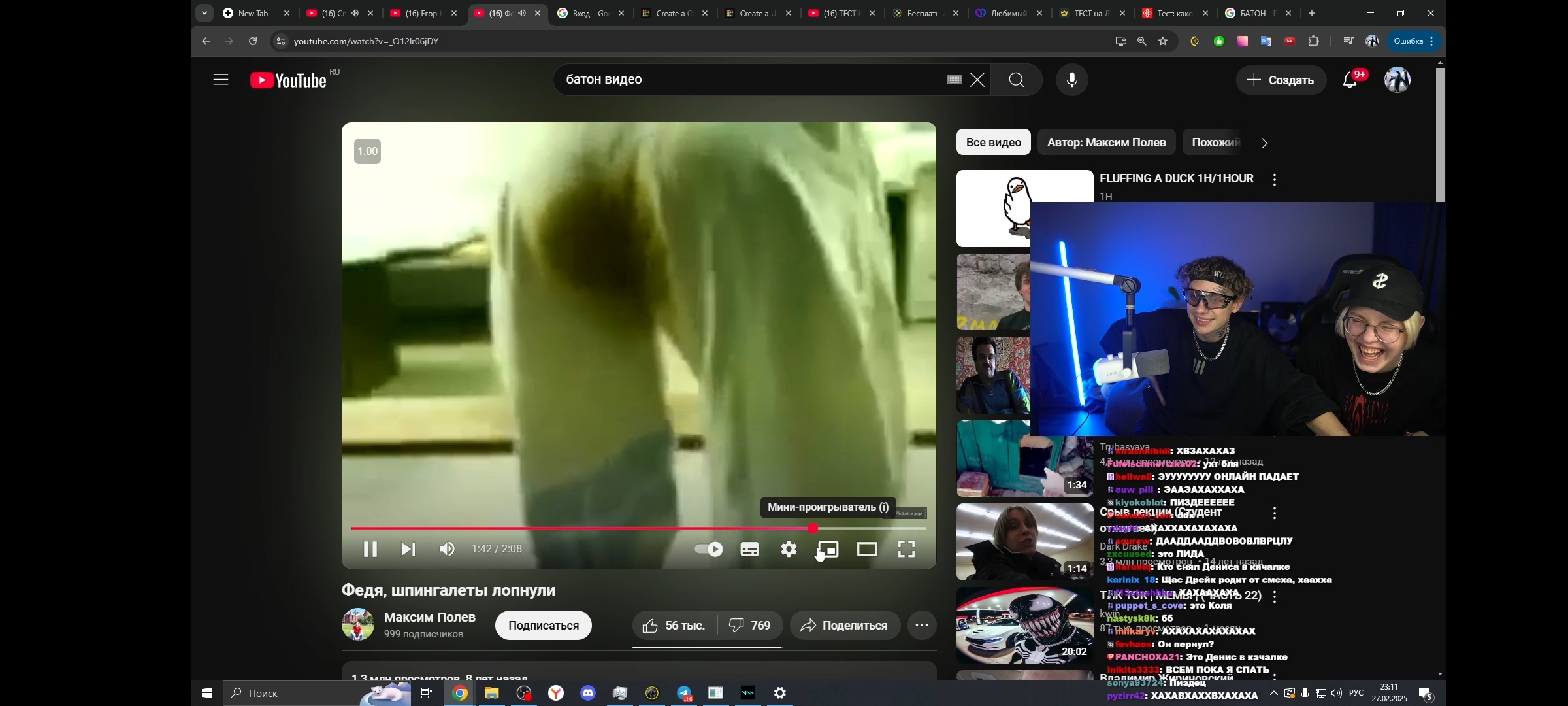Open 'FLUFFING A DUCK 1H/1HOUR' title link
The height and width of the screenshot is (706, 1568).
pyautogui.click(x=1177, y=178)
